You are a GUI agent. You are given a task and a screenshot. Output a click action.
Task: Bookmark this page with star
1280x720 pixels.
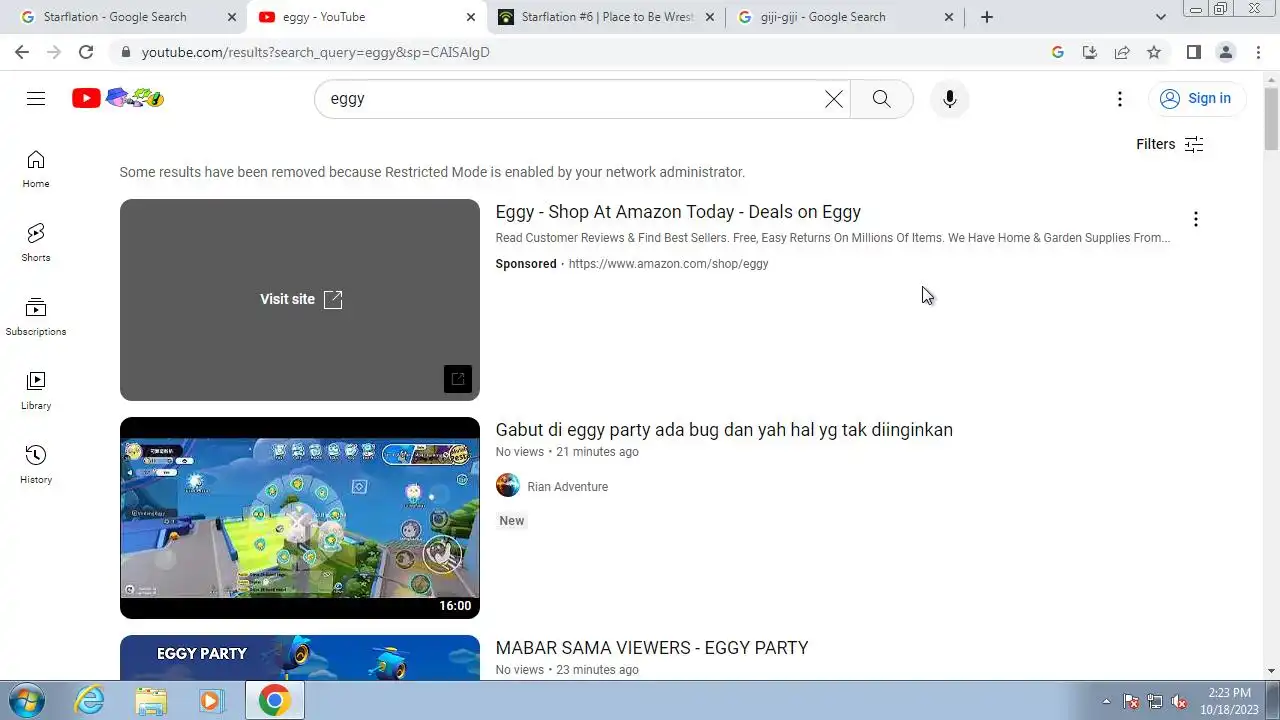coord(1154,52)
